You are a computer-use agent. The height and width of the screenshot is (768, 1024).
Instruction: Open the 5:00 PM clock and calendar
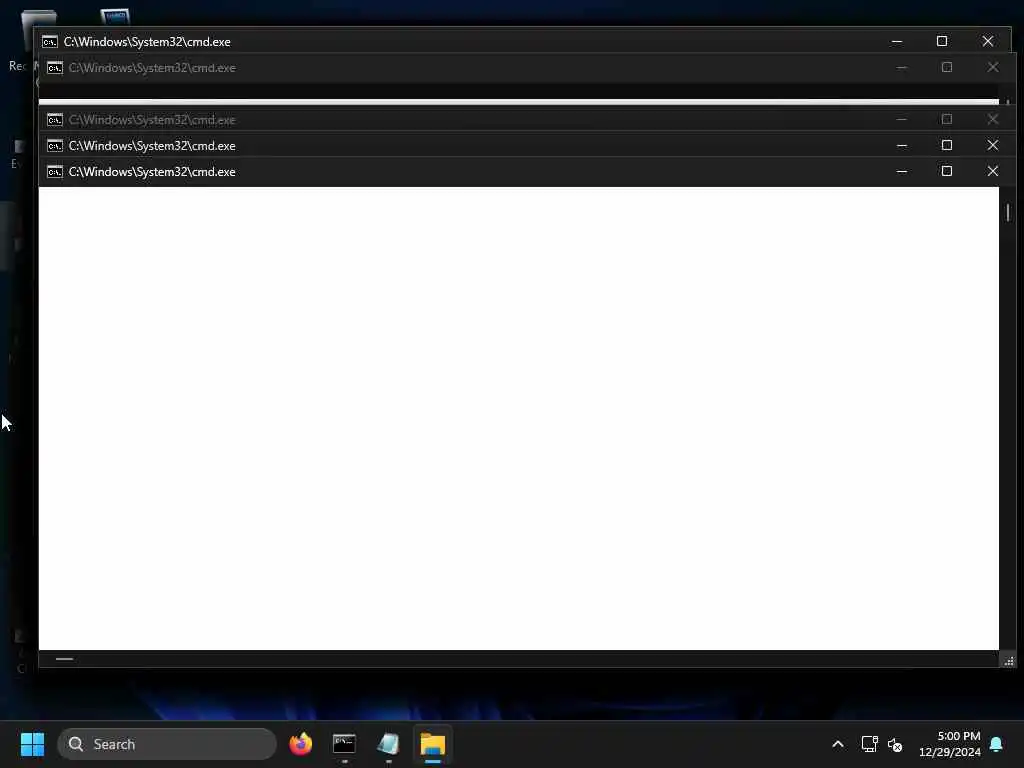click(950, 744)
